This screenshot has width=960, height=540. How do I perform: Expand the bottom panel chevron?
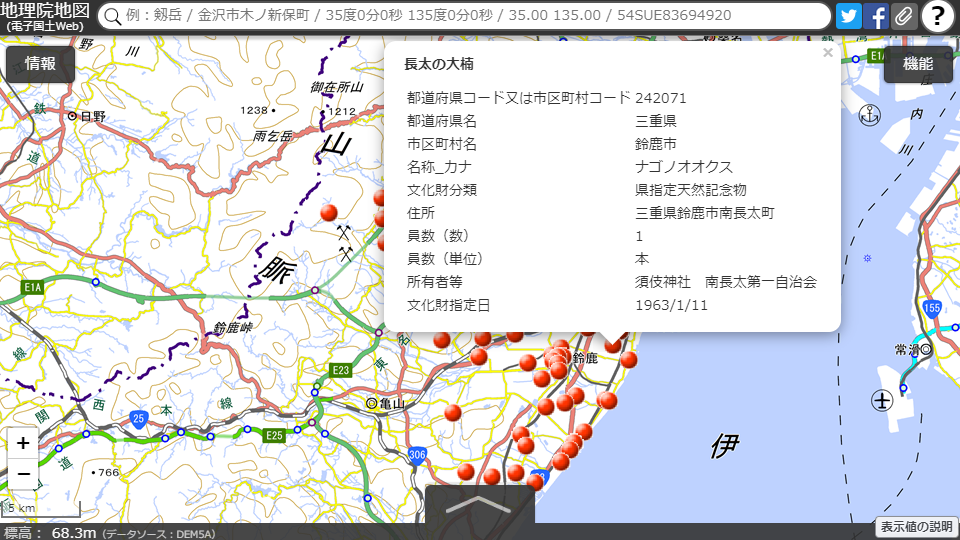pyautogui.click(x=479, y=504)
